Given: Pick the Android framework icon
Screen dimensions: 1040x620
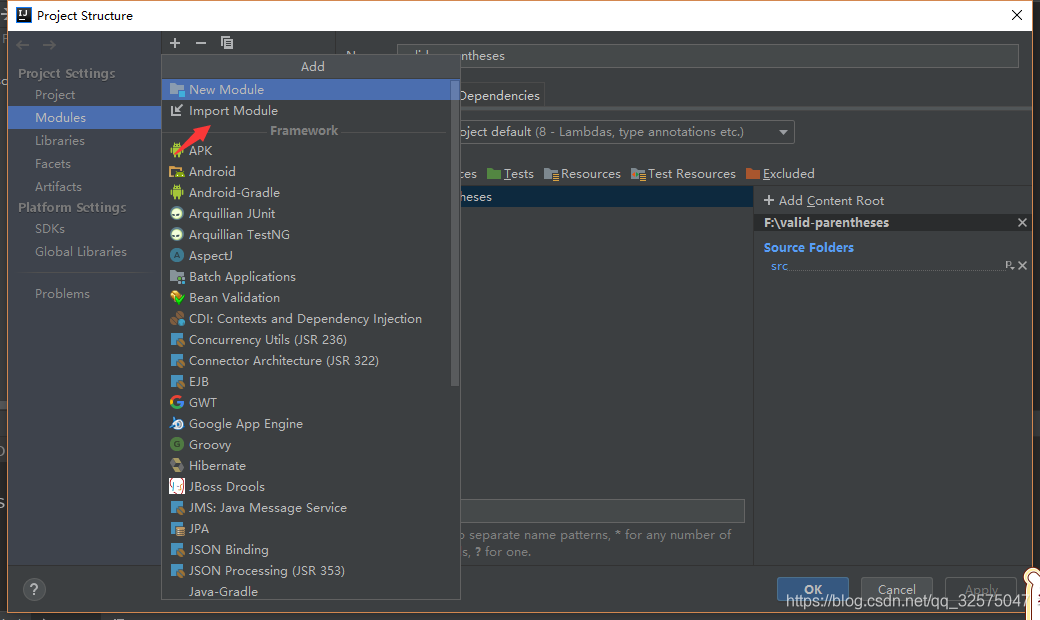Looking at the screenshot, I should click(176, 172).
